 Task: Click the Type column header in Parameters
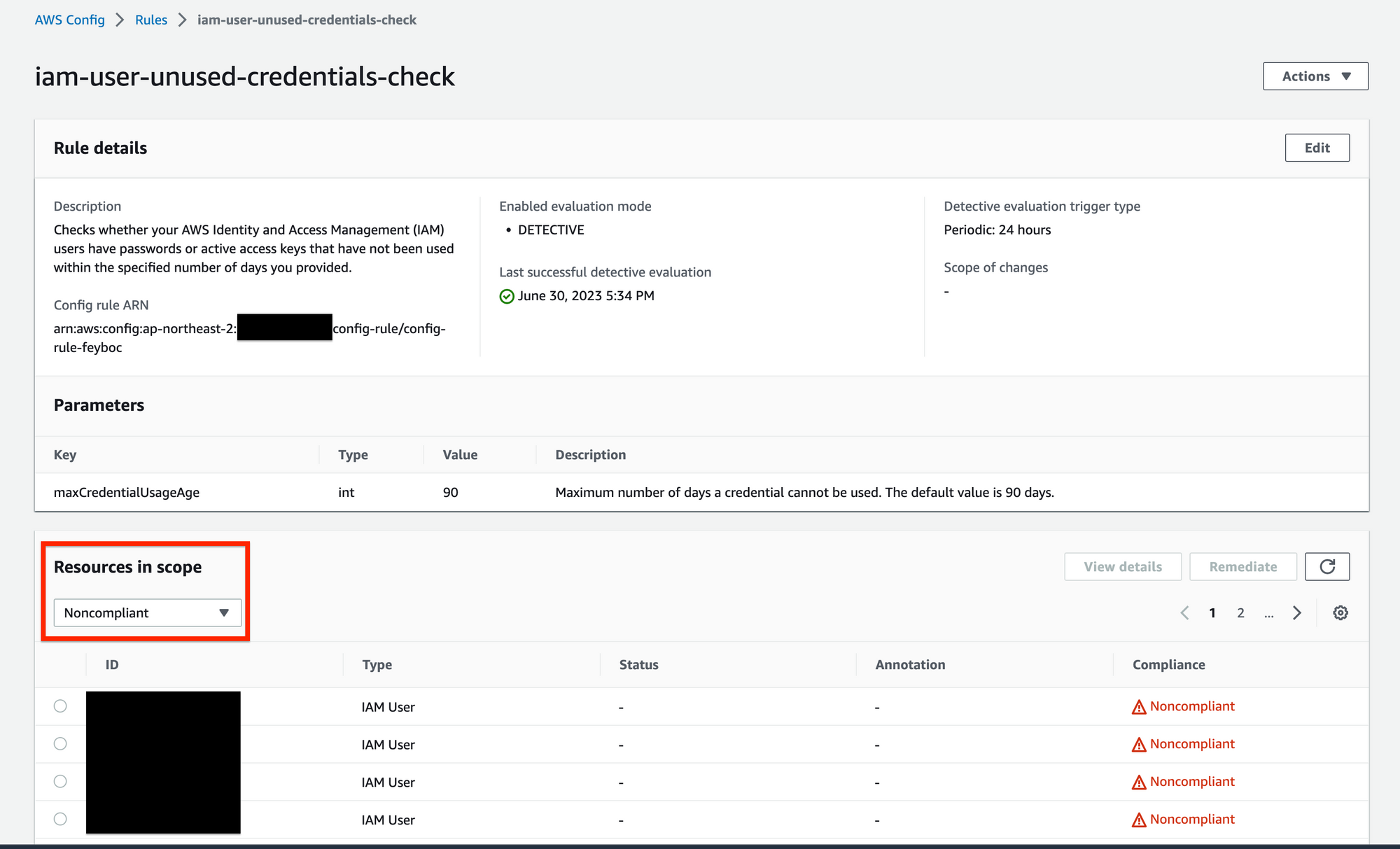353,455
